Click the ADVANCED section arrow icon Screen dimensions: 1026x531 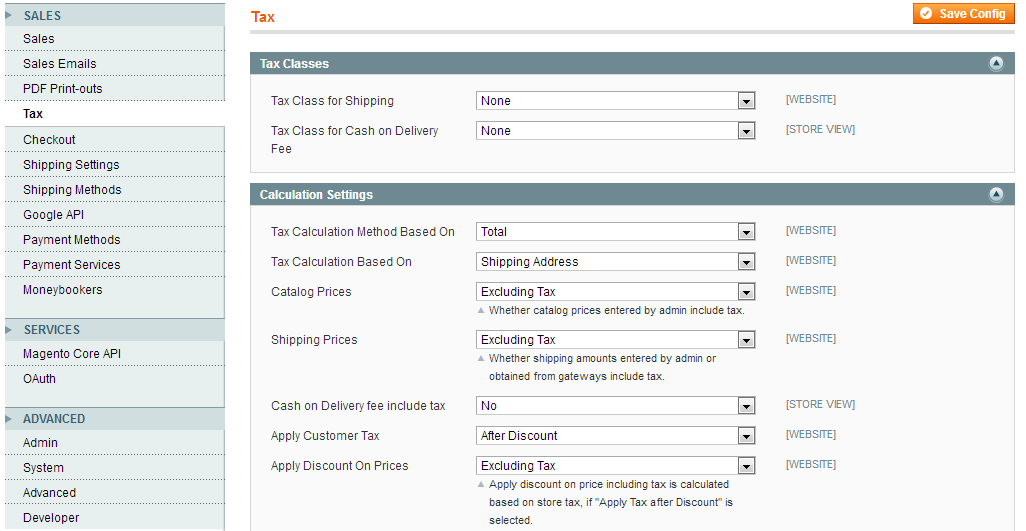point(9,418)
